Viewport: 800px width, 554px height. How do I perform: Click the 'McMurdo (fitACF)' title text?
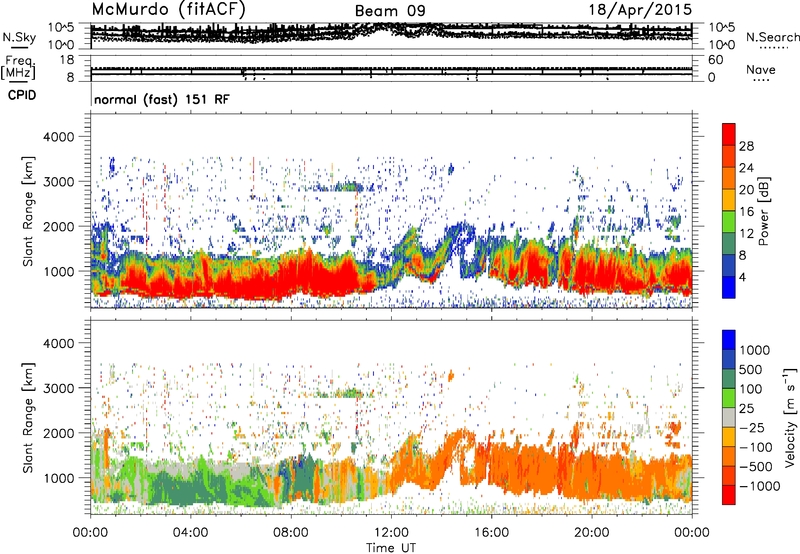[168, 10]
